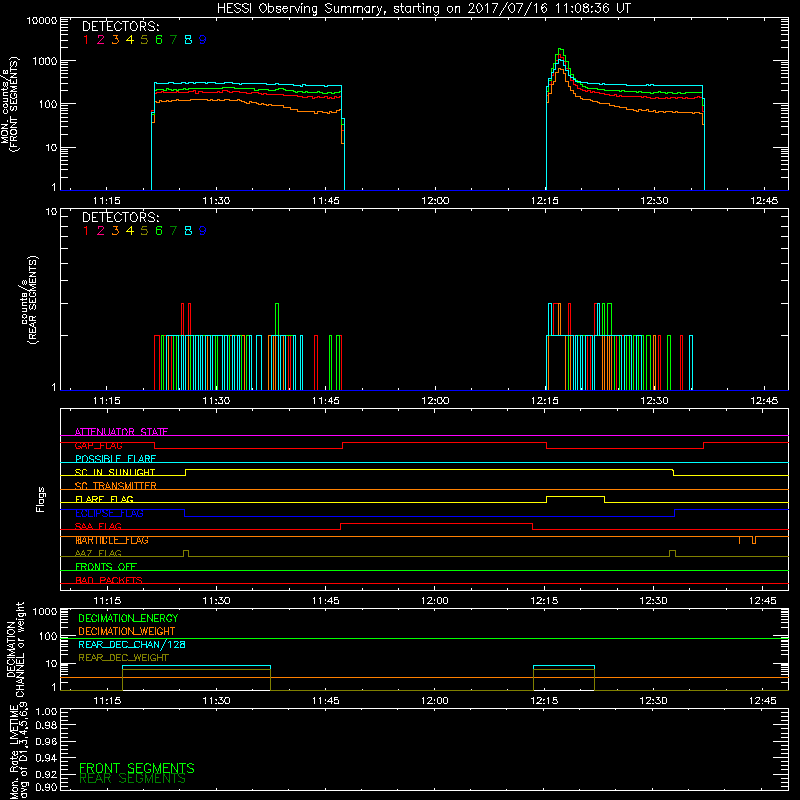Click detector 1 in front segments legend

86,40
